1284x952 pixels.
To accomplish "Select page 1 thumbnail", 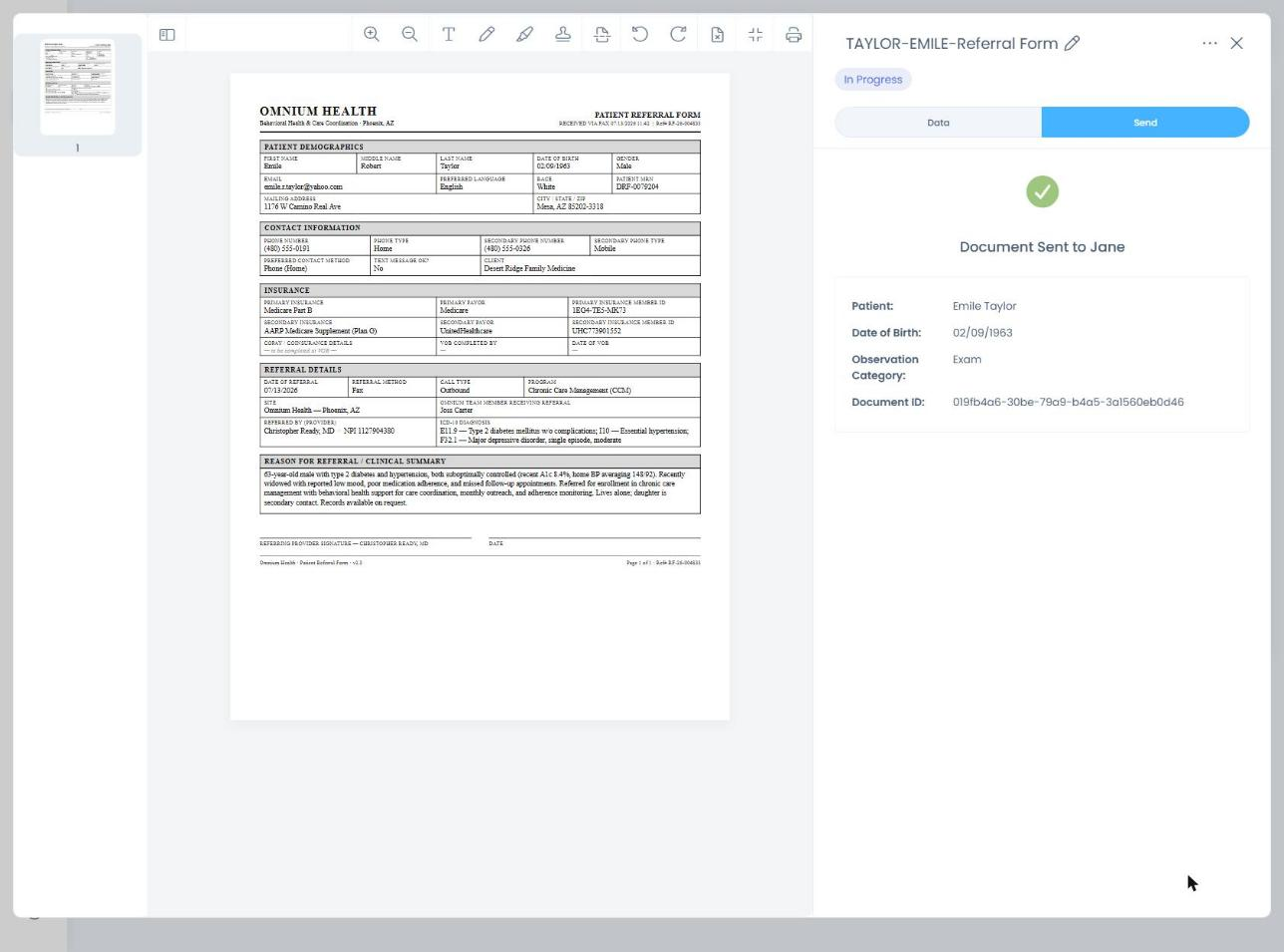I will (x=78, y=87).
